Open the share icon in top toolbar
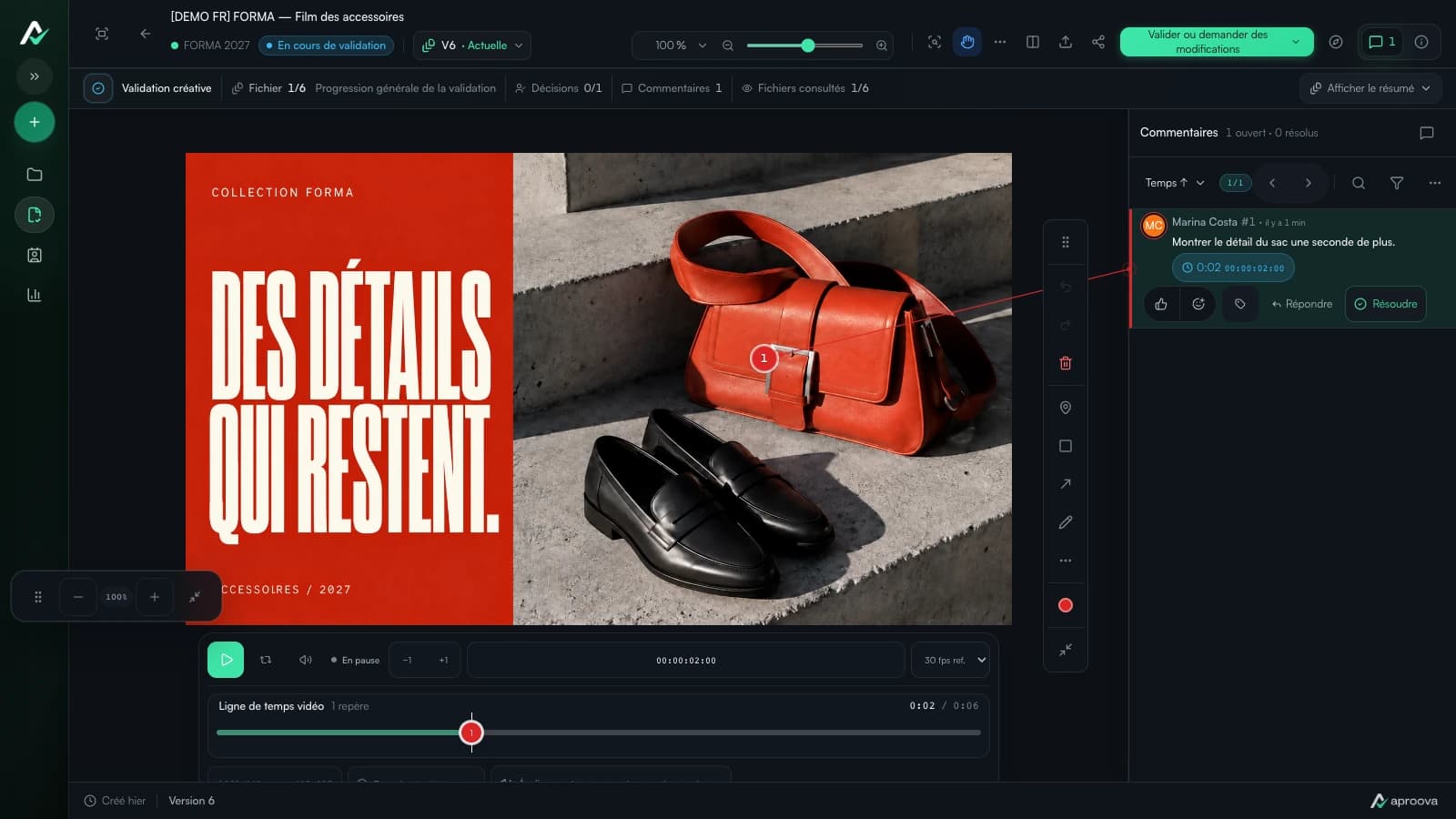Image resolution: width=1456 pixels, height=819 pixels. [1098, 42]
